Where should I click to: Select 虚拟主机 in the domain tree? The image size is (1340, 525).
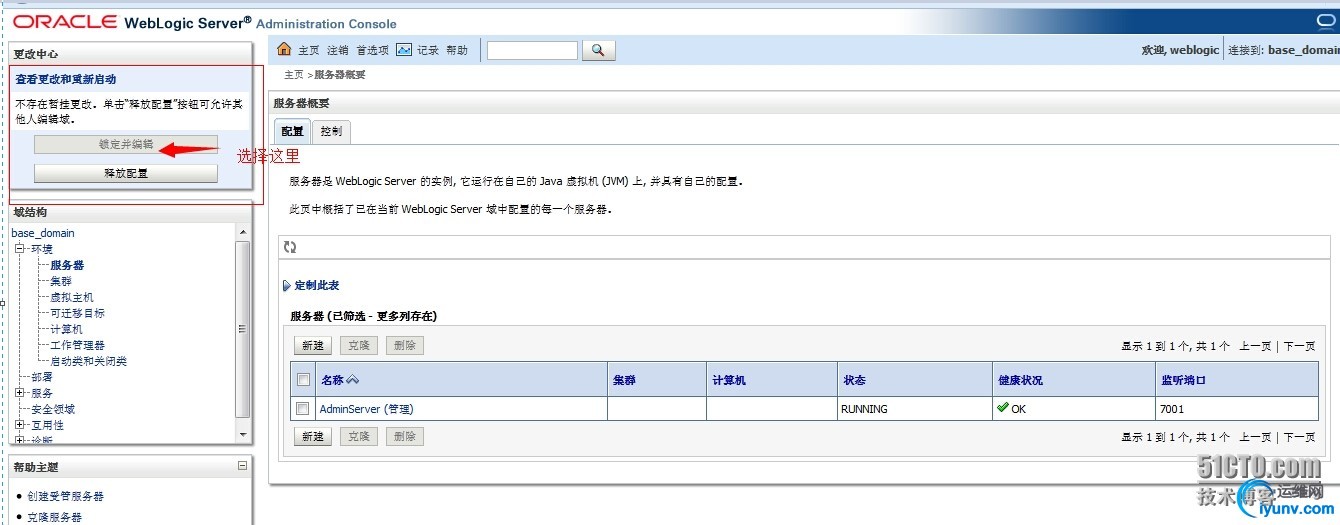coord(72,297)
